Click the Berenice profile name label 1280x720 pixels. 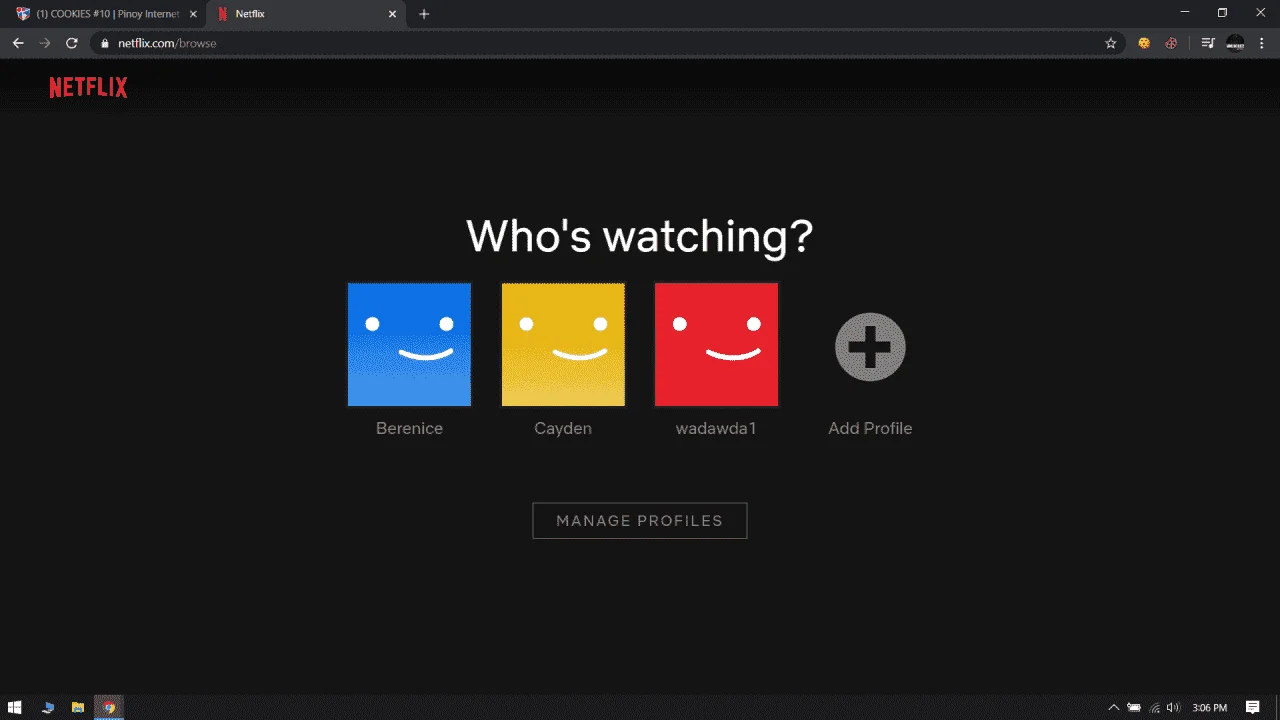(x=409, y=428)
